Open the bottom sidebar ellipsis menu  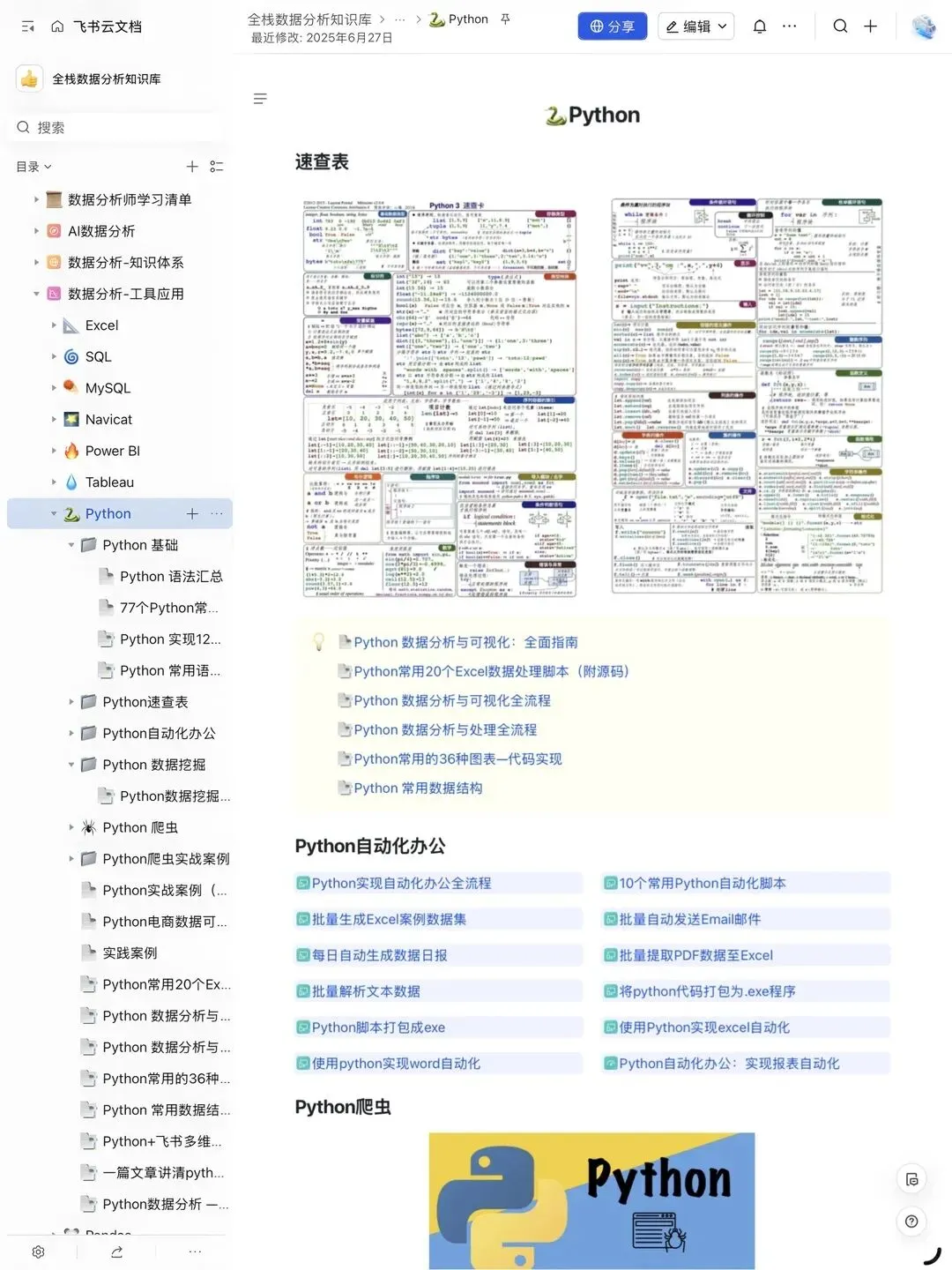click(x=195, y=1251)
